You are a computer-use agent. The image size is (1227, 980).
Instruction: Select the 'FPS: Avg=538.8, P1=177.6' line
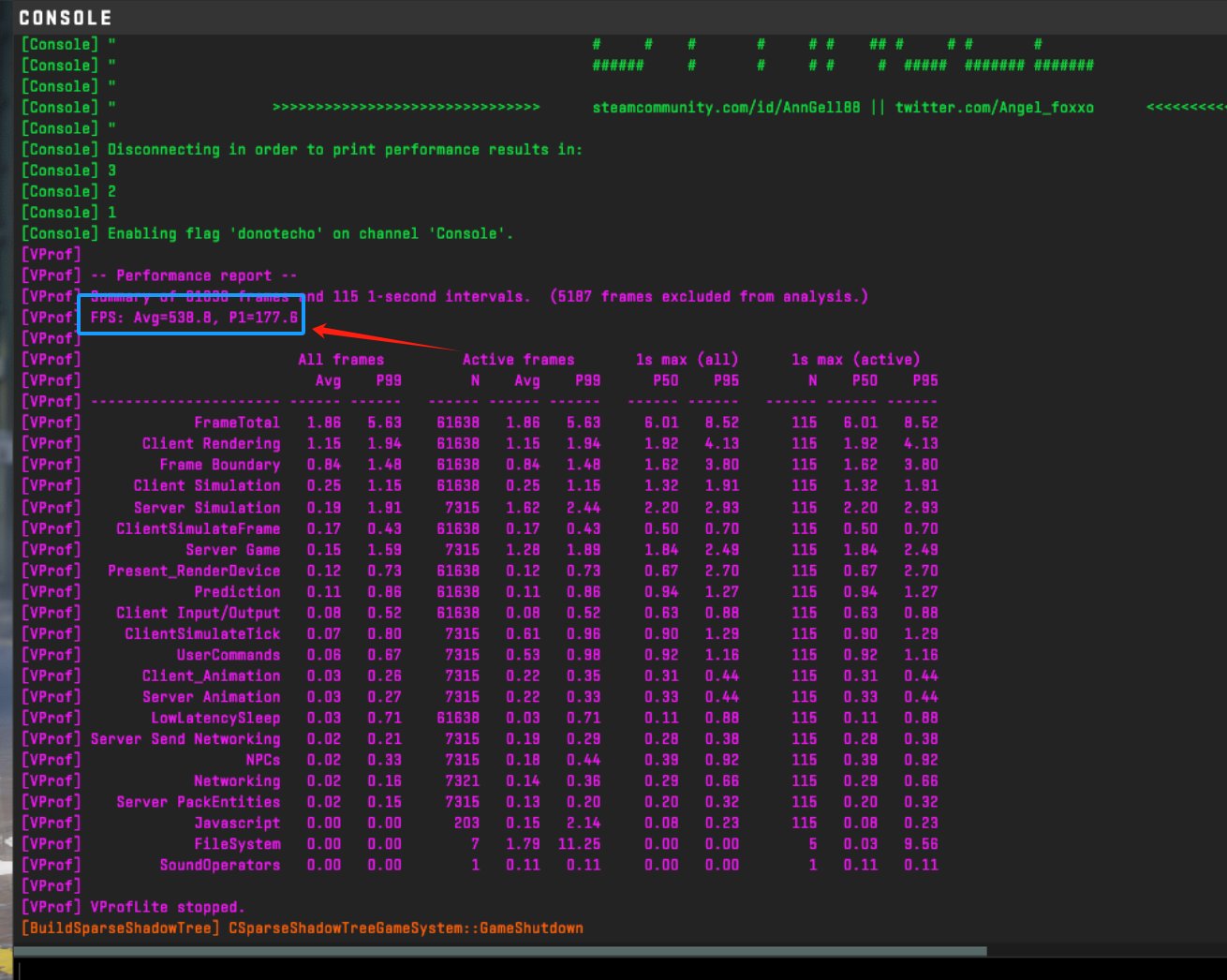pos(194,318)
